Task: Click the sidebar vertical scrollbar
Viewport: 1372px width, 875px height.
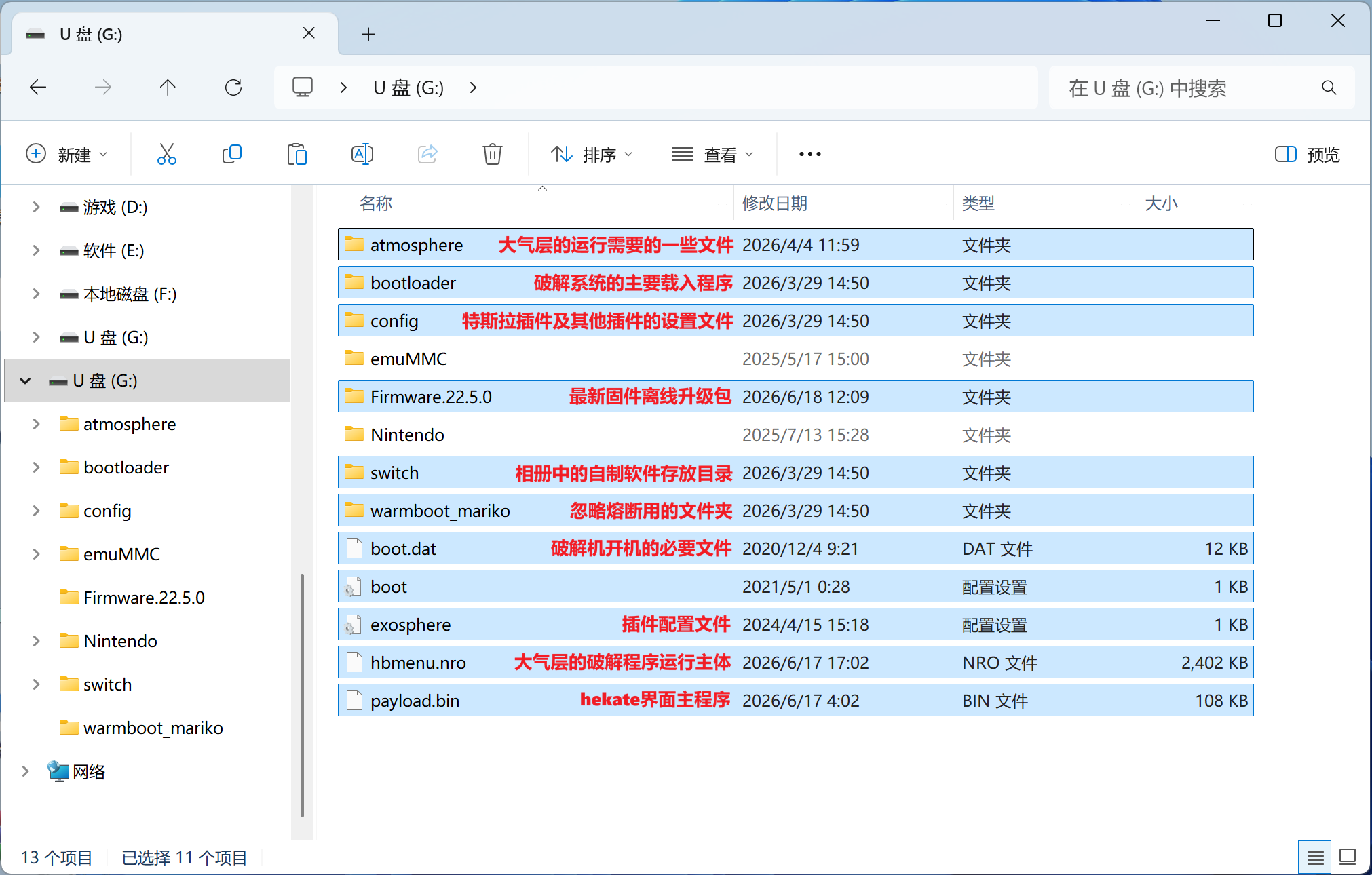Action: point(302,695)
